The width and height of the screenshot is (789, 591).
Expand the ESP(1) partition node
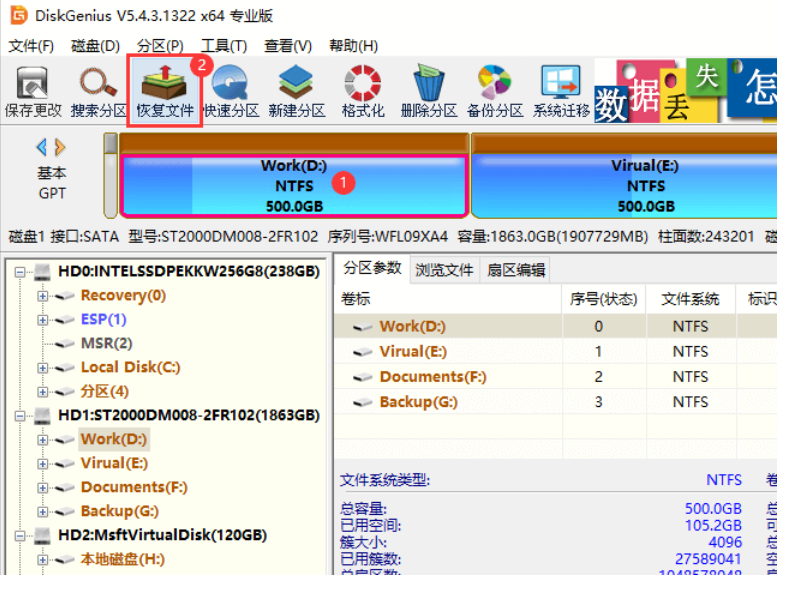(x=43, y=320)
